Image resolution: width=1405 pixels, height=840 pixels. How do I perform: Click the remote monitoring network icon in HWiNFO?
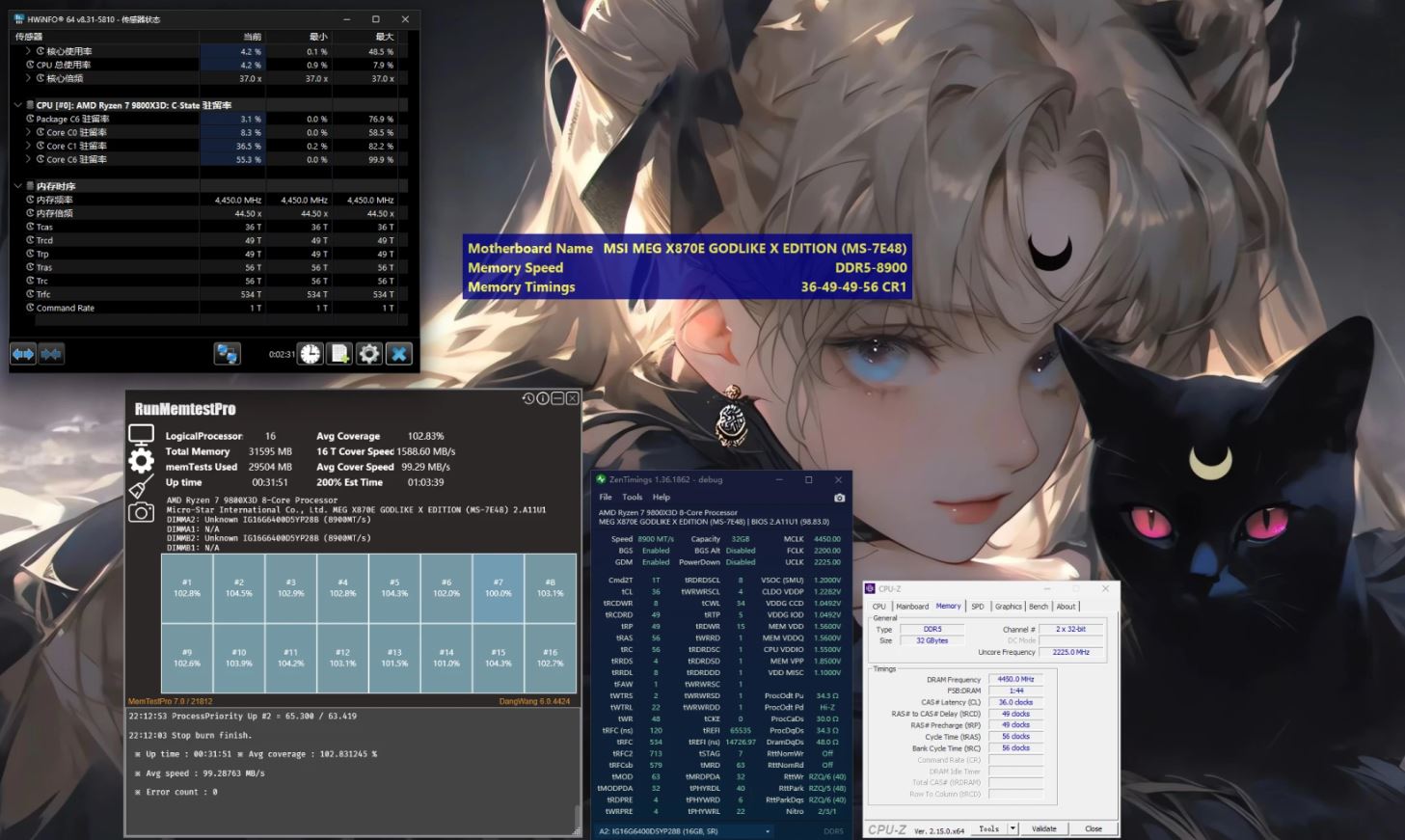point(228,353)
